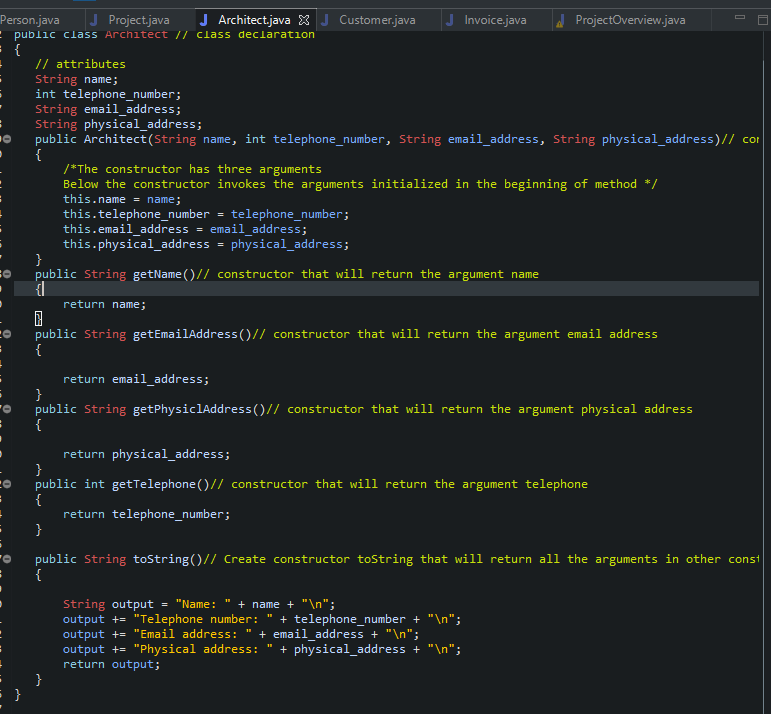Viewport: 771px width, 714px height.
Task: Collapse the getName method fold marker
Action: point(7,274)
